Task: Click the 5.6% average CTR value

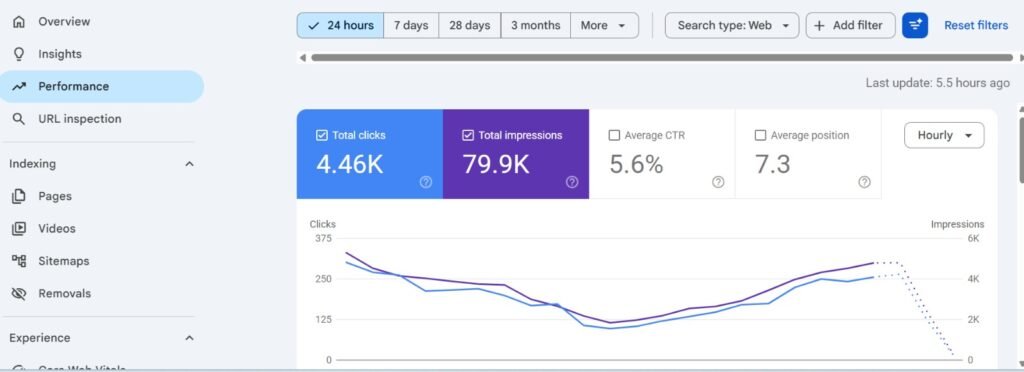Action: [636, 164]
